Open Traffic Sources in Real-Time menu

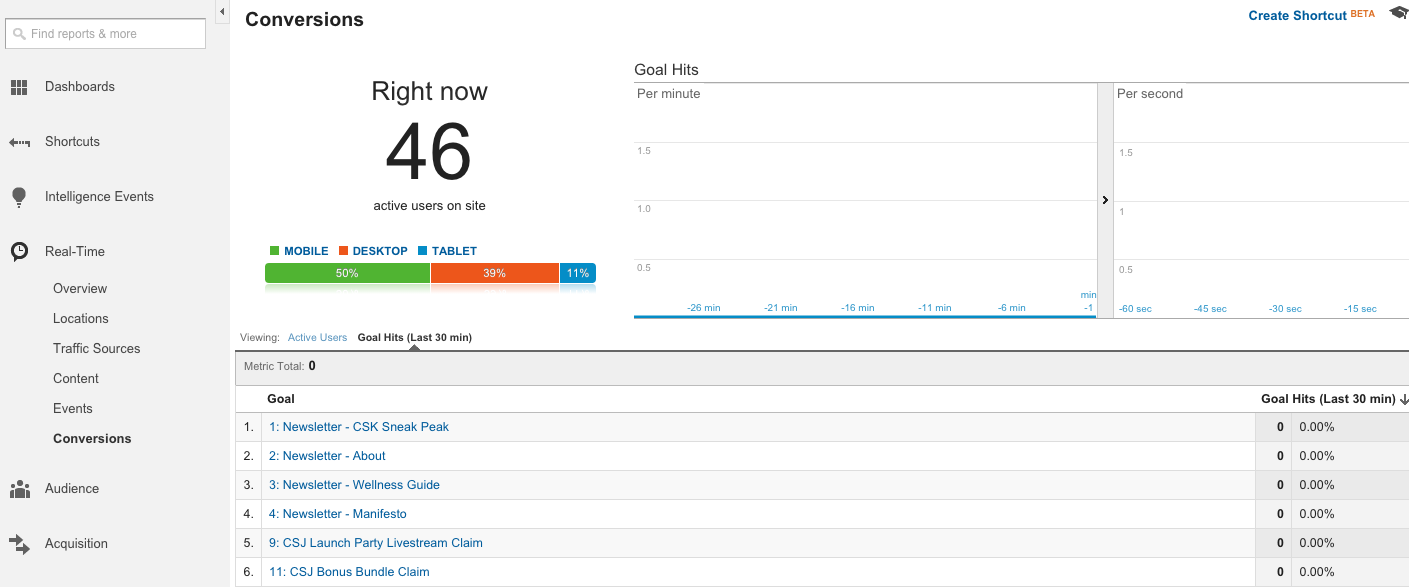pos(96,349)
